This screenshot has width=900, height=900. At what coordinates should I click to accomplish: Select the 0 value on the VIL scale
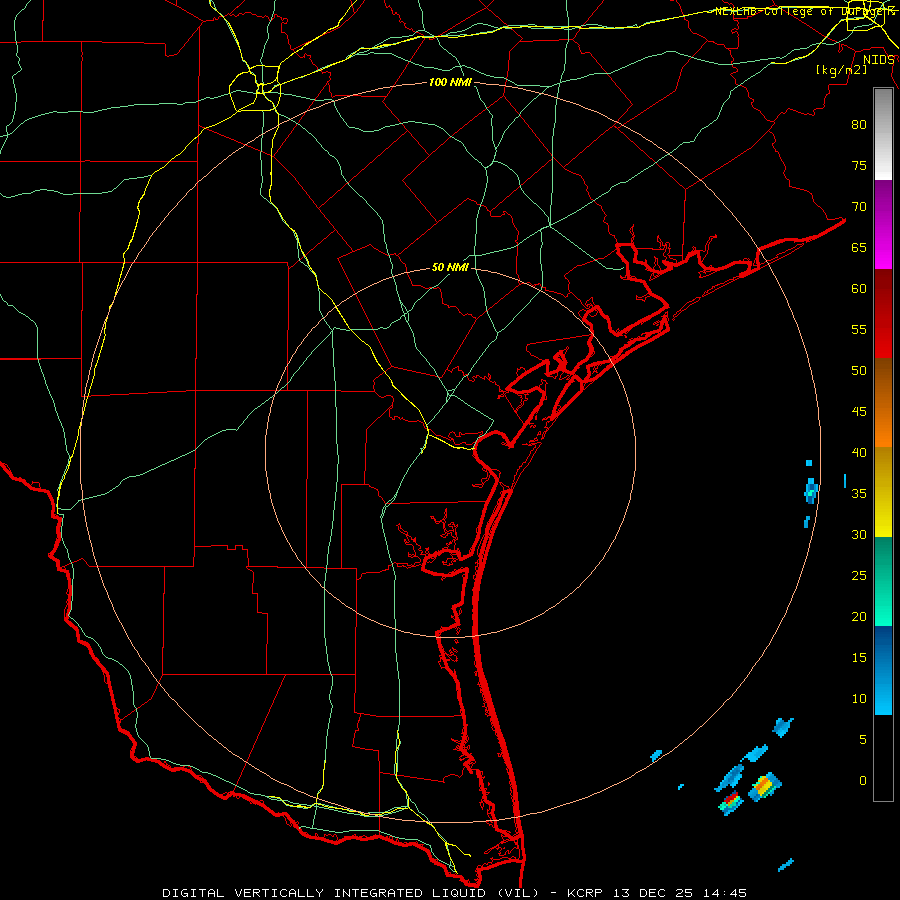[863, 781]
